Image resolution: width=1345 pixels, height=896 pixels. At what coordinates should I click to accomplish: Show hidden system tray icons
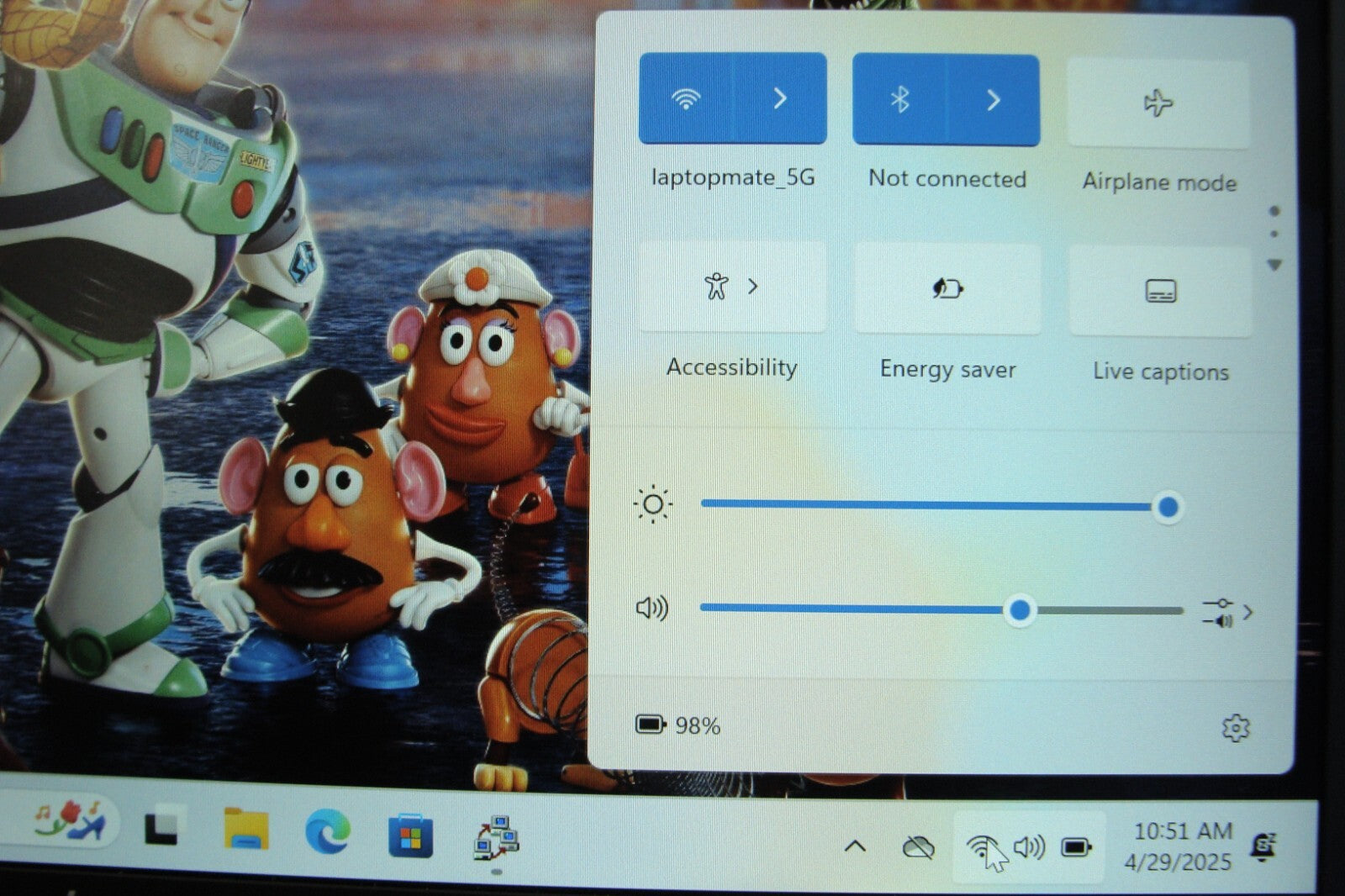855,846
